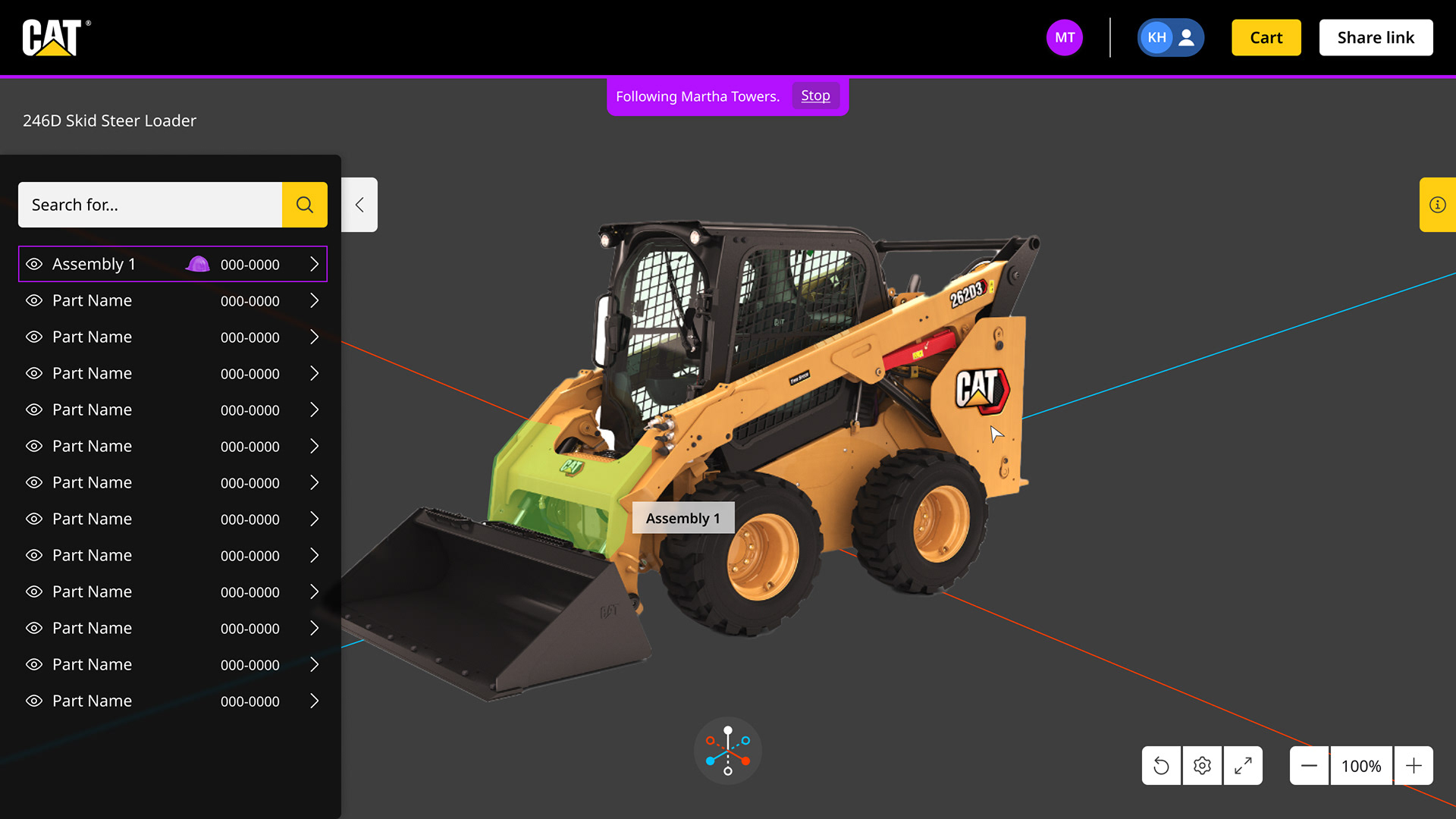Click the MT user avatar

click(x=1065, y=37)
